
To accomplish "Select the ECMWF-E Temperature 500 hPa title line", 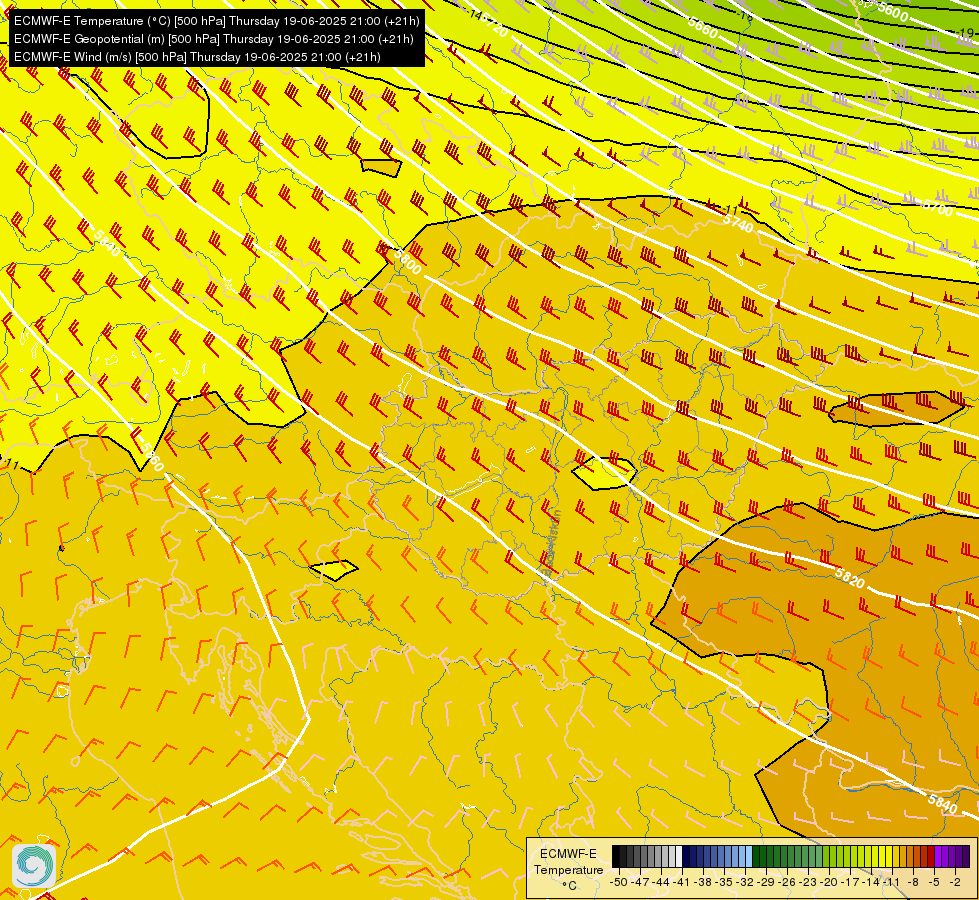I will (216, 21).
